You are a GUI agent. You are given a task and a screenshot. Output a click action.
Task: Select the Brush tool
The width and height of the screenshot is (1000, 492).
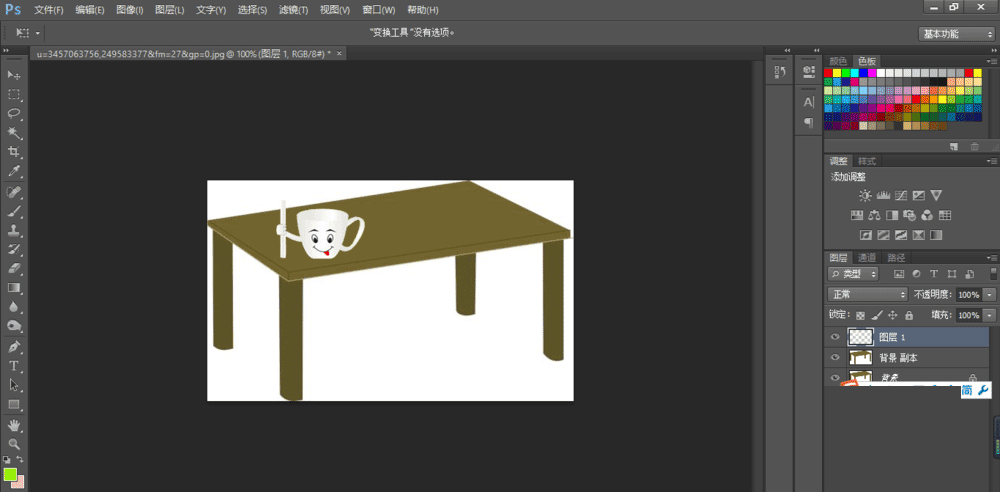click(x=14, y=211)
